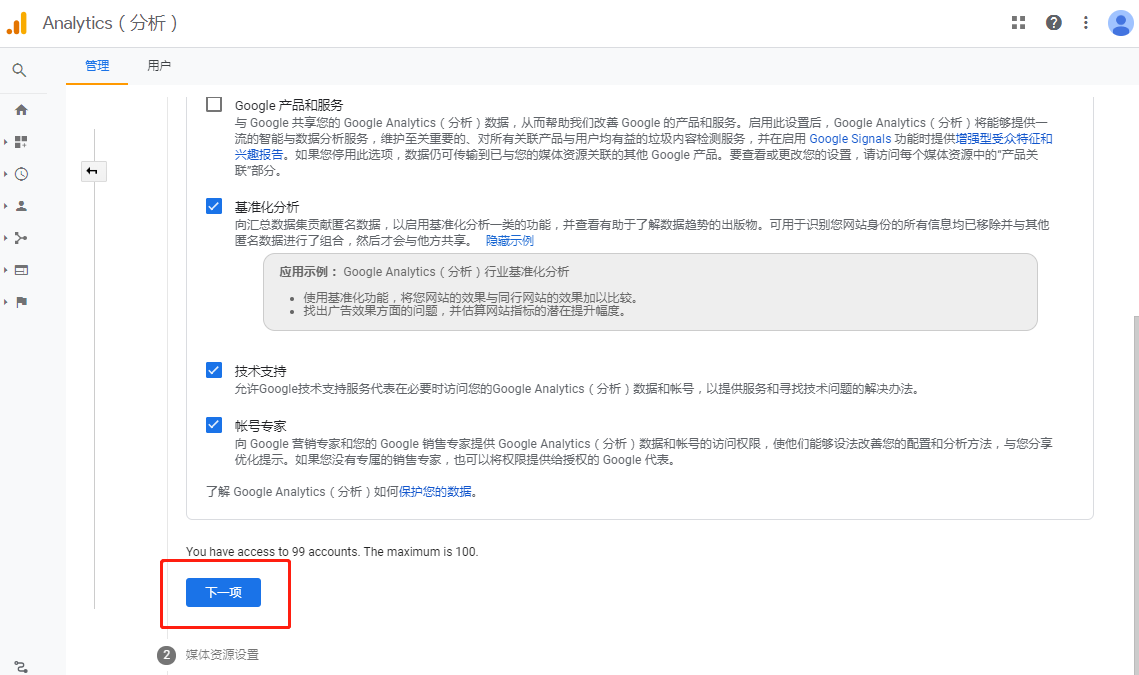Open the three-dot more options menu
This screenshot has height=675, width=1139.
tap(1086, 23)
